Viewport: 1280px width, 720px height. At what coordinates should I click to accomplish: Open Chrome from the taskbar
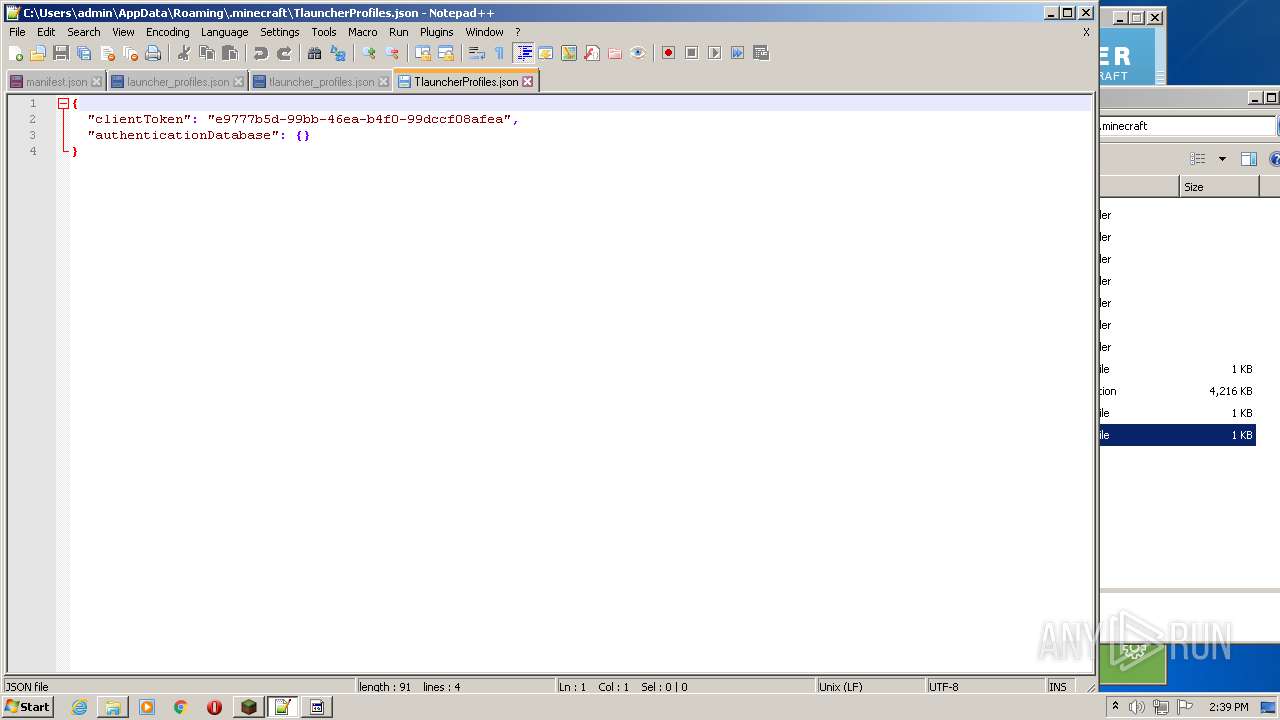180,707
